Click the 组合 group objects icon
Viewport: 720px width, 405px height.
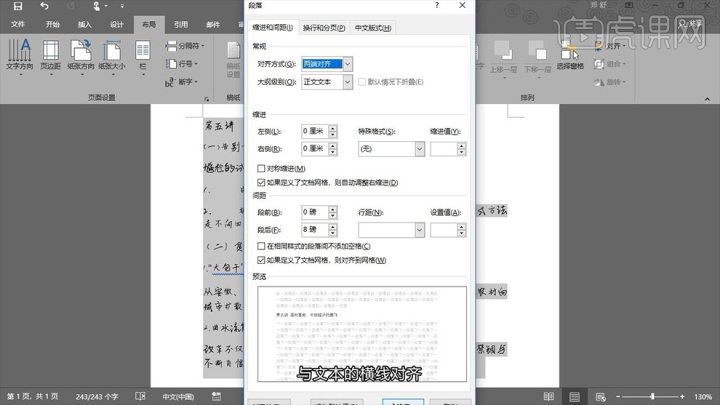click(x=610, y=64)
